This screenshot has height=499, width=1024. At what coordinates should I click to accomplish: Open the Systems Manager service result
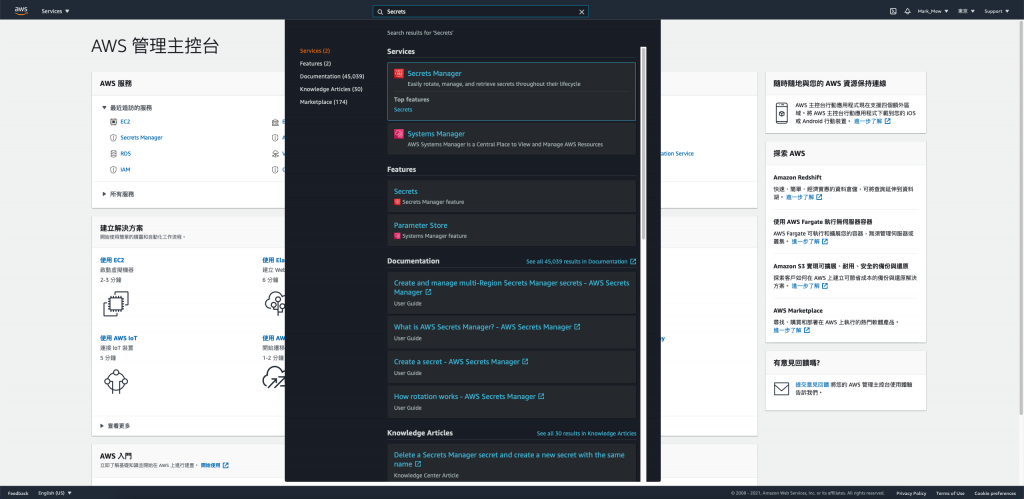tap(436, 134)
